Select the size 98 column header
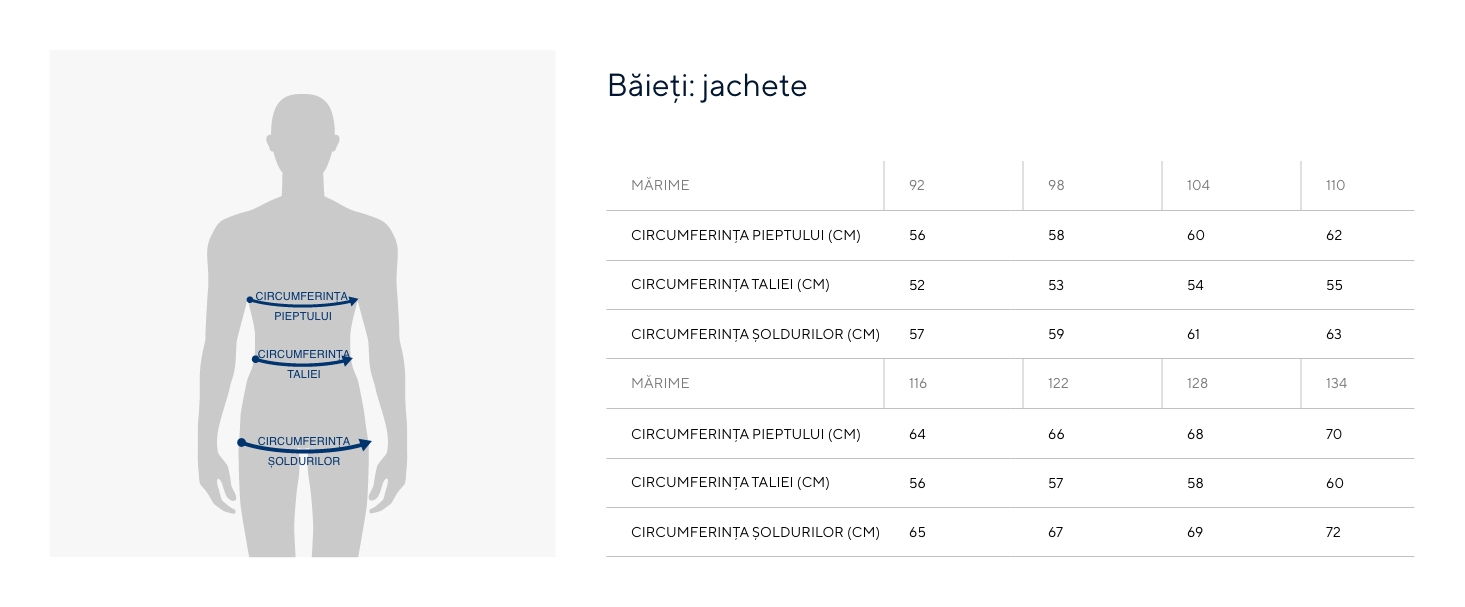The width and height of the screenshot is (1465, 607). pyautogui.click(x=1056, y=185)
